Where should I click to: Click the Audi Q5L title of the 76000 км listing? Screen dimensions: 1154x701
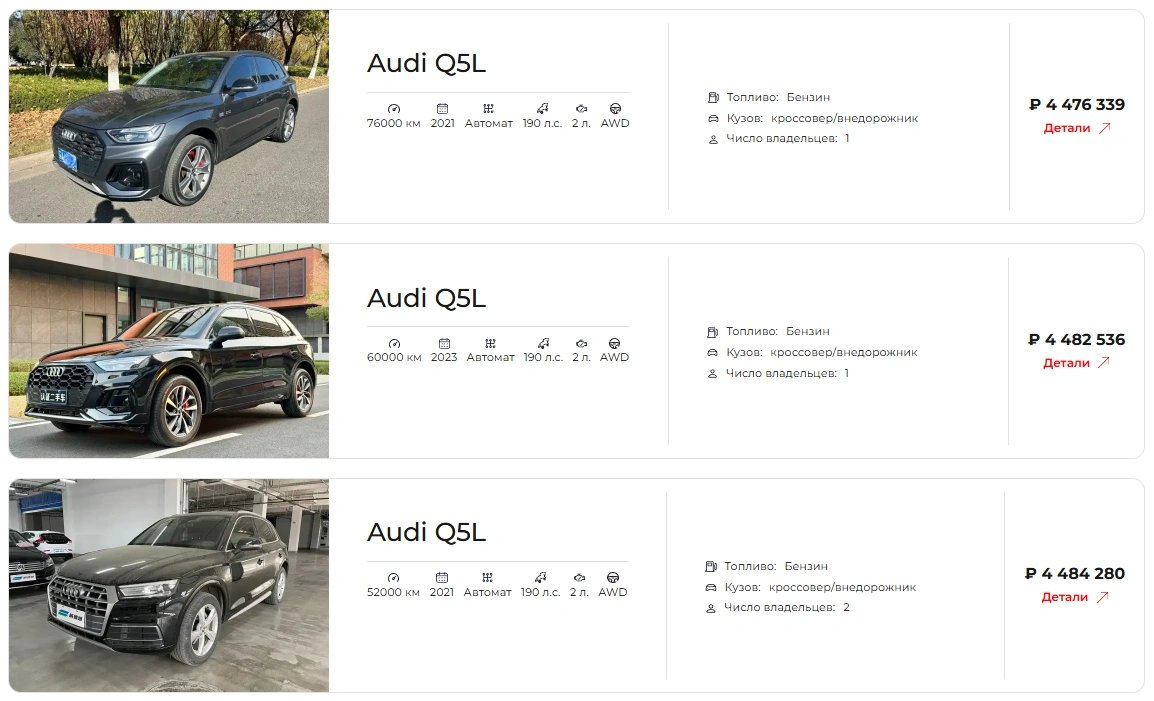[426, 63]
